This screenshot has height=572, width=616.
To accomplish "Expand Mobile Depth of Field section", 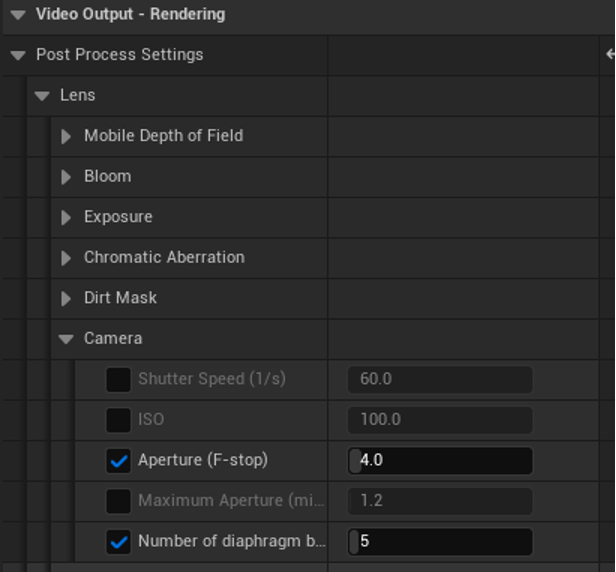I will 66,136.
